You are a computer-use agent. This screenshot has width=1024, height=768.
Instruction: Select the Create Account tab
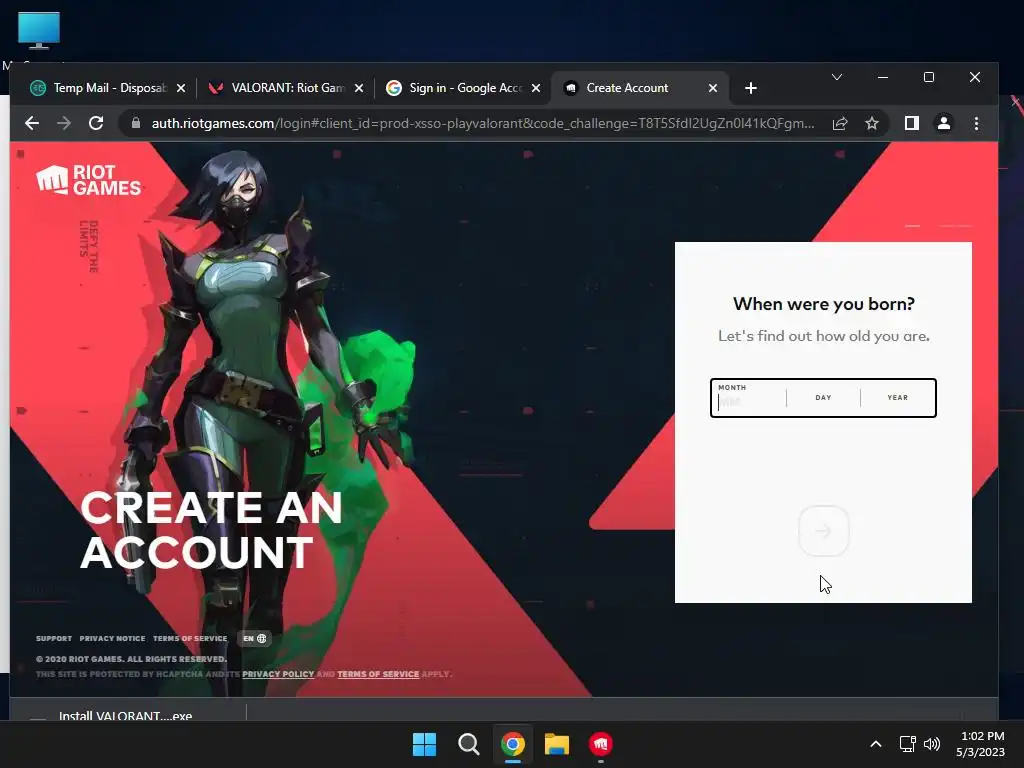point(640,88)
